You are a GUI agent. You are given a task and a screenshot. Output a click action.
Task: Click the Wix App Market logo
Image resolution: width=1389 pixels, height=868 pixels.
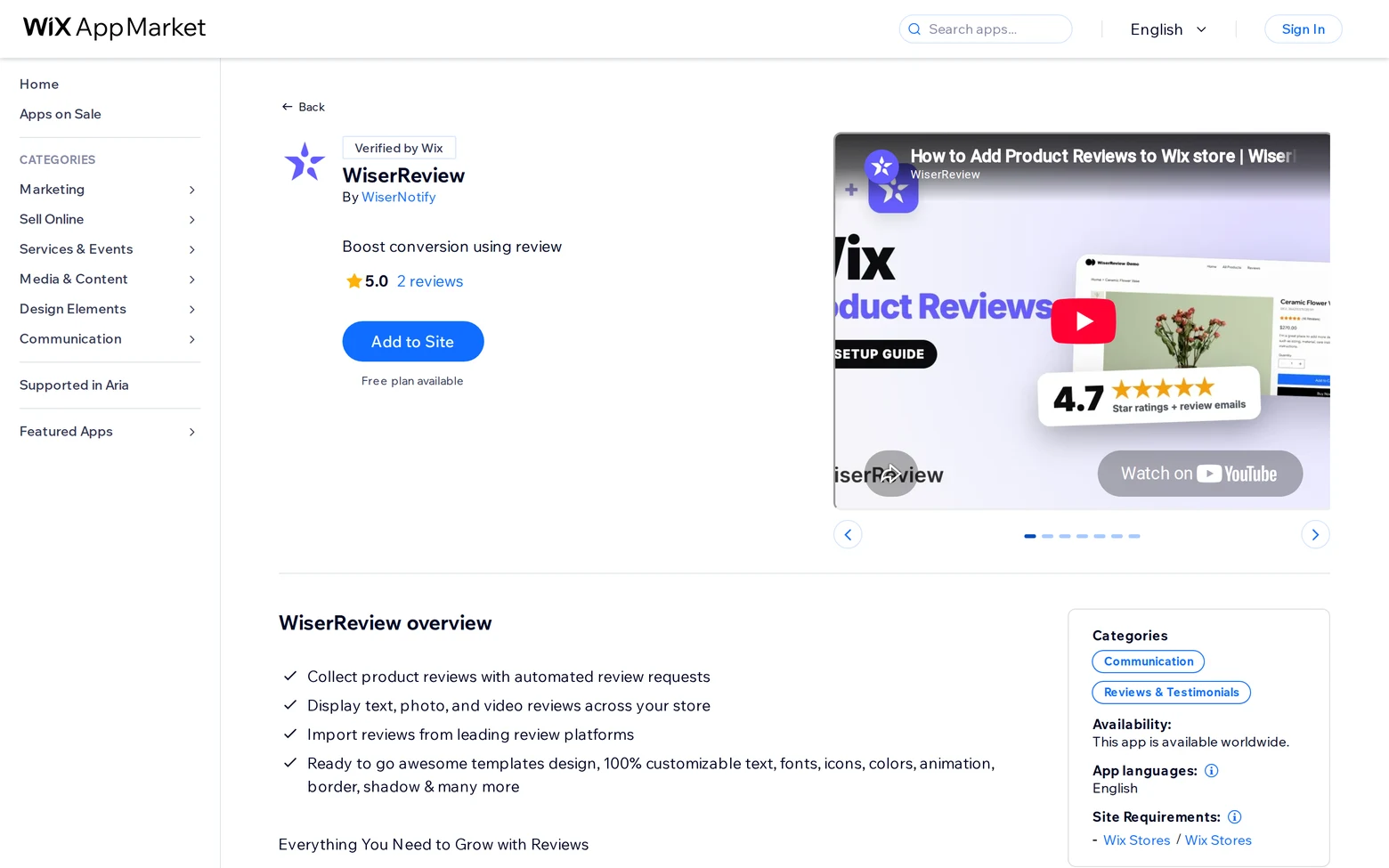coord(114,28)
